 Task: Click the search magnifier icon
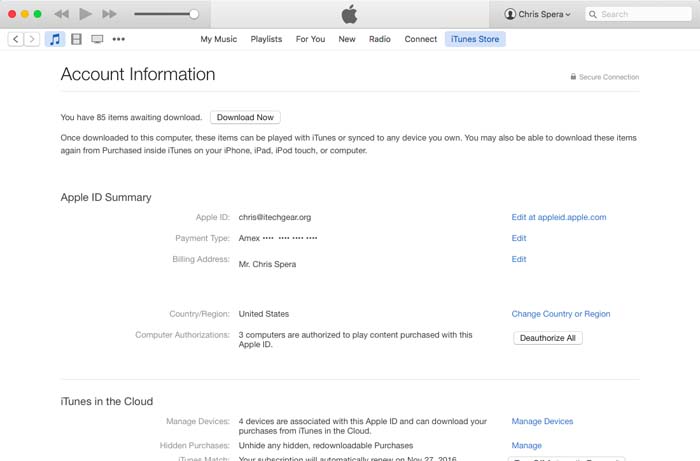[592, 14]
